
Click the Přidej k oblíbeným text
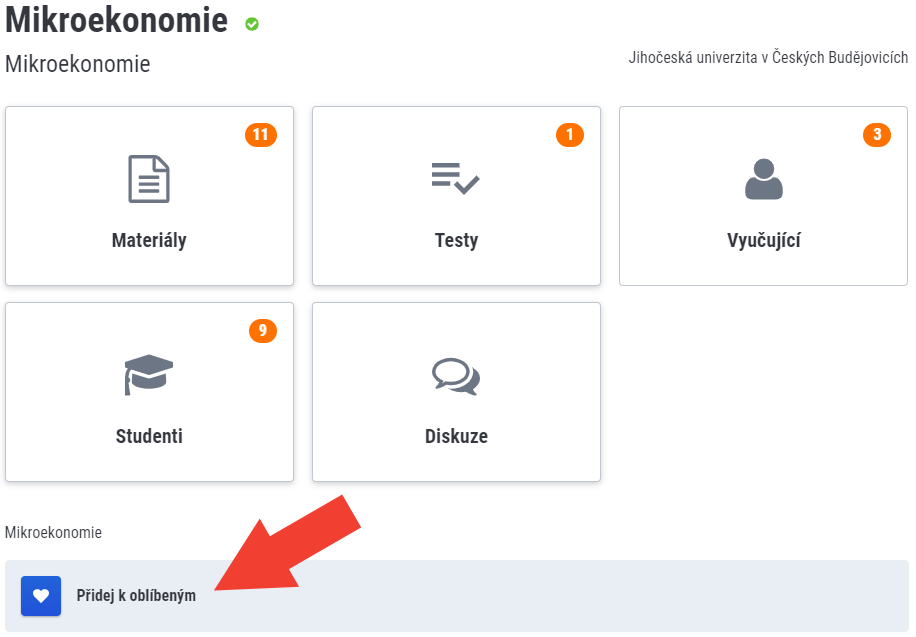136,596
